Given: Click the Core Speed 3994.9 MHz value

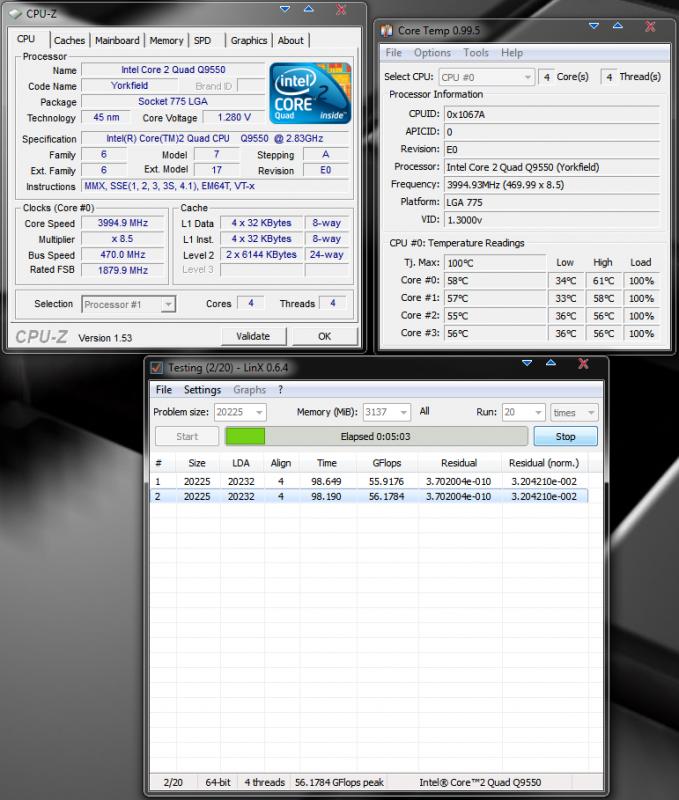Looking at the screenshot, I should coord(123,223).
